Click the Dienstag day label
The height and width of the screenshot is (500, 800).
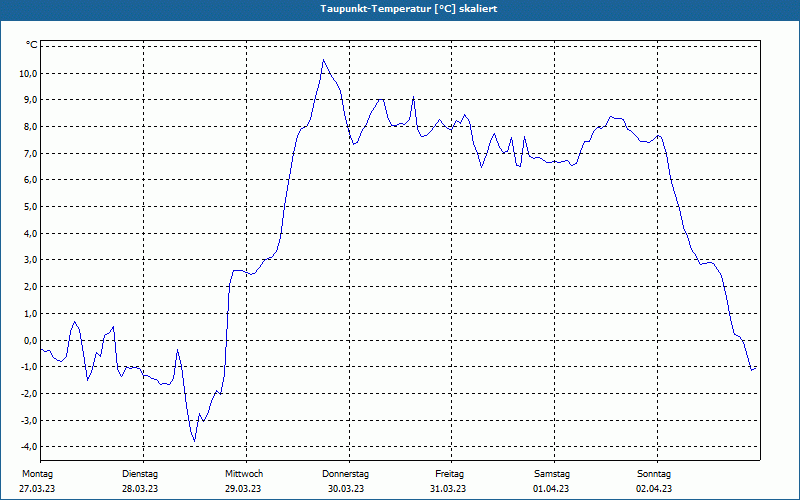140,474
